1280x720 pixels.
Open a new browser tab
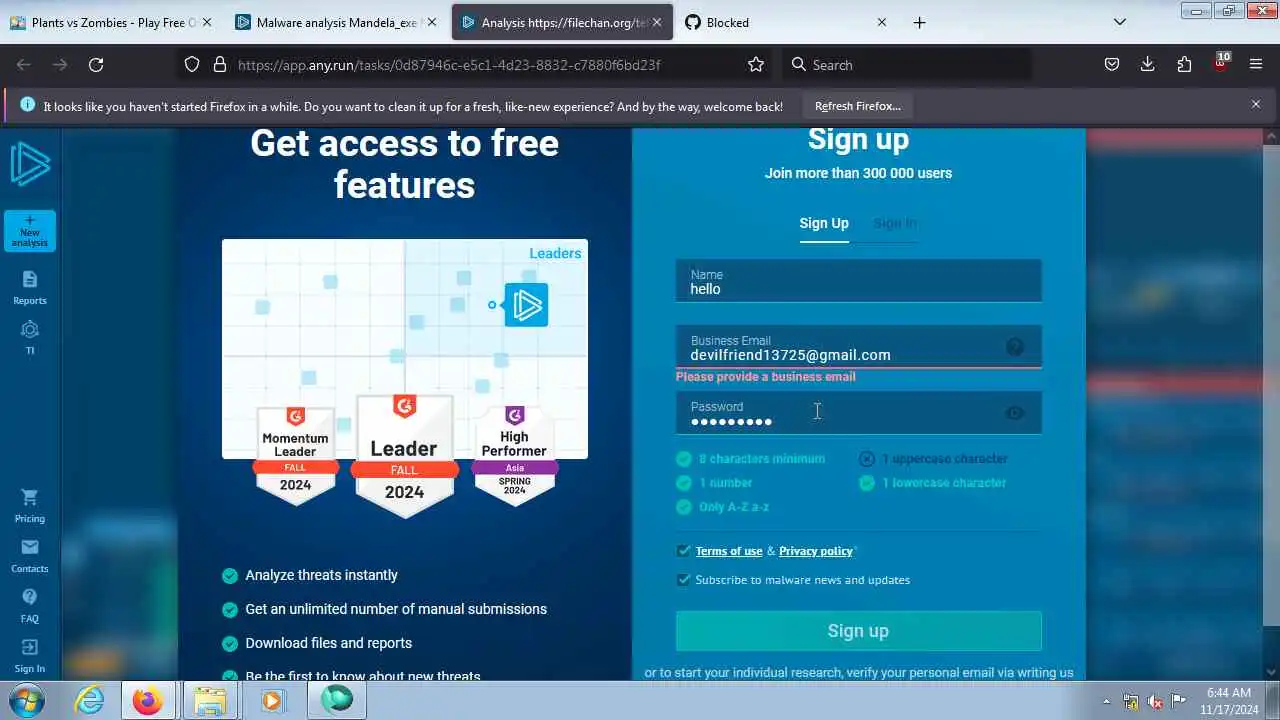click(919, 22)
